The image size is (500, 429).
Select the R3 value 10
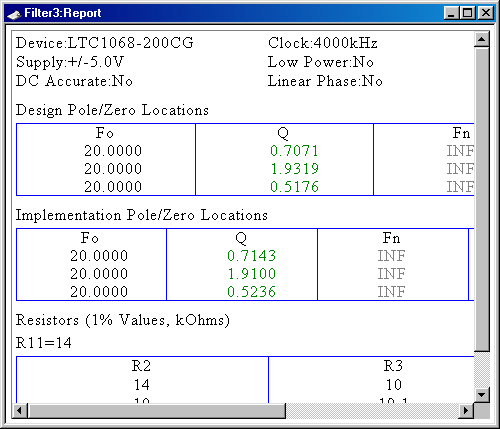394,385
